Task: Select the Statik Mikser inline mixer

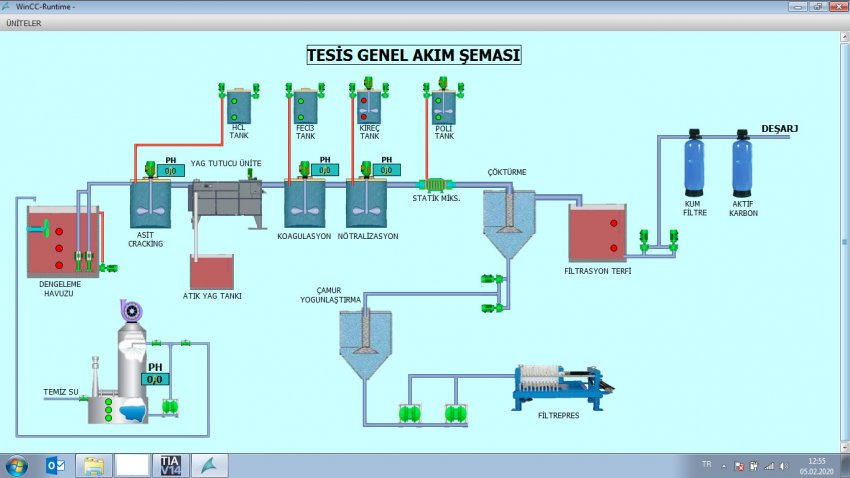Action: [x=435, y=185]
